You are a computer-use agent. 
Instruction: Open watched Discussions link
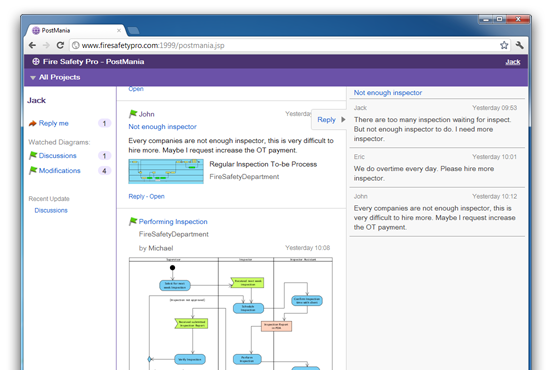(x=58, y=155)
